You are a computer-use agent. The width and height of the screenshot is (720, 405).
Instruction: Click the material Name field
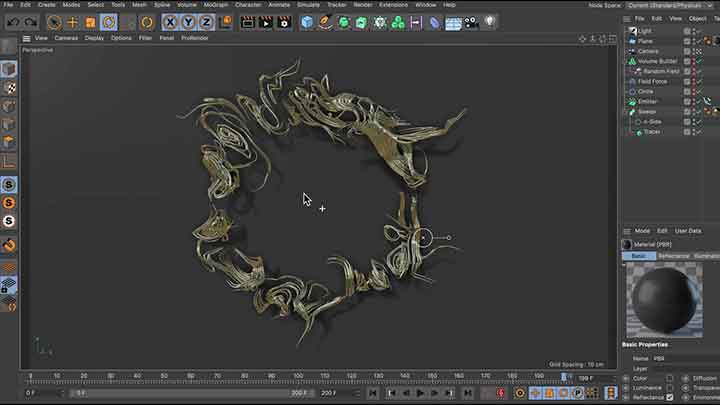point(686,359)
